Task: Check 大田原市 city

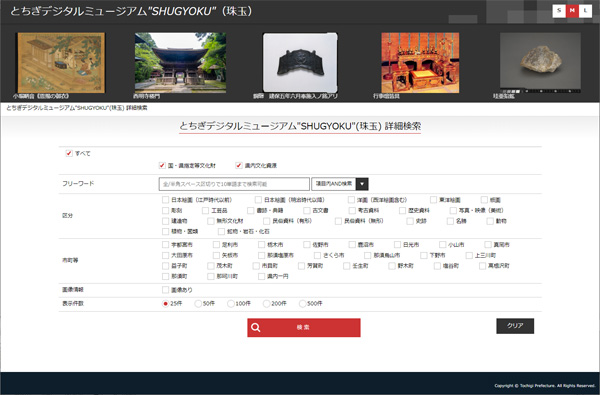Action: (x=165, y=255)
